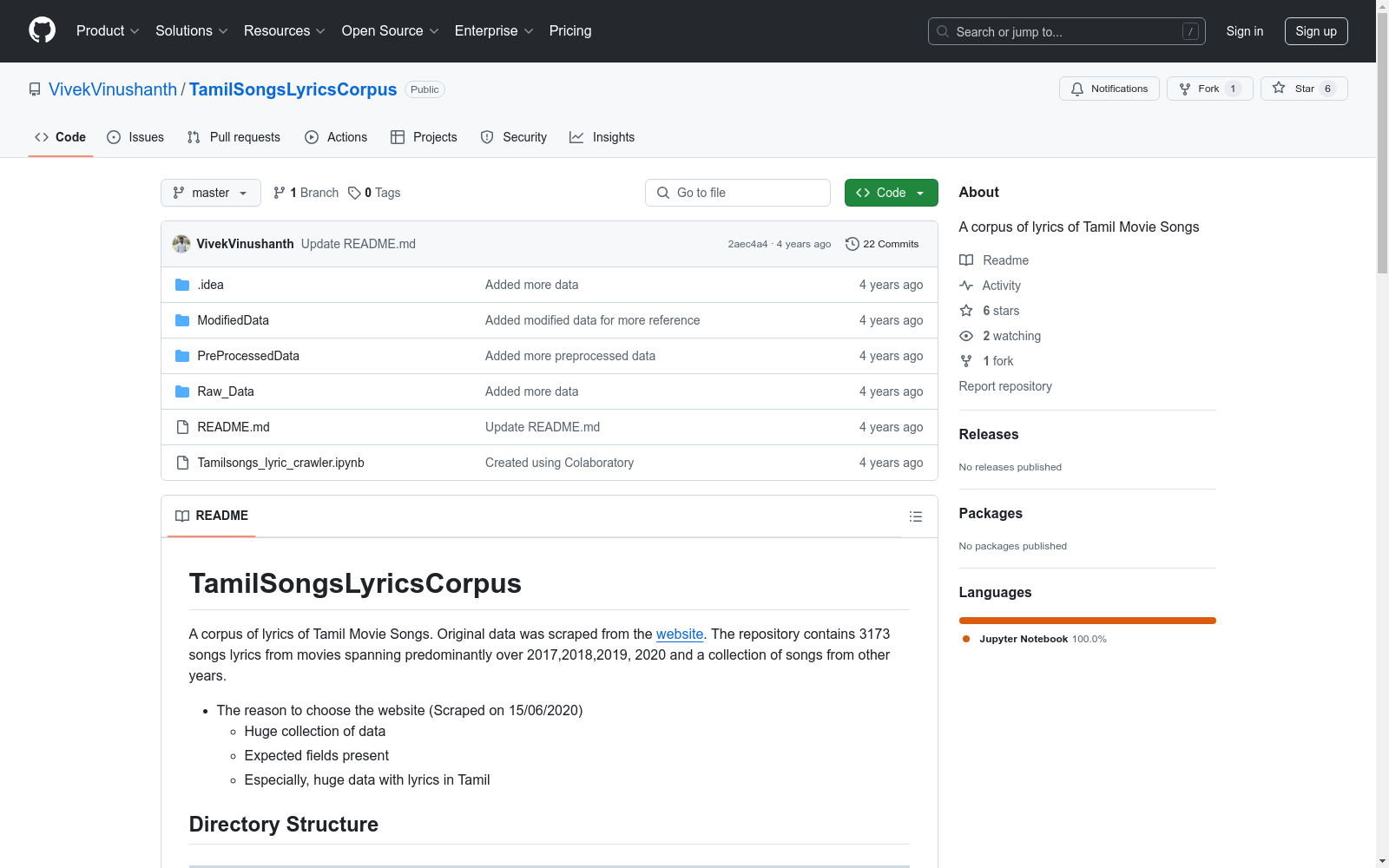1389x868 pixels.
Task: Open the 22 Commits link
Action: point(882,244)
